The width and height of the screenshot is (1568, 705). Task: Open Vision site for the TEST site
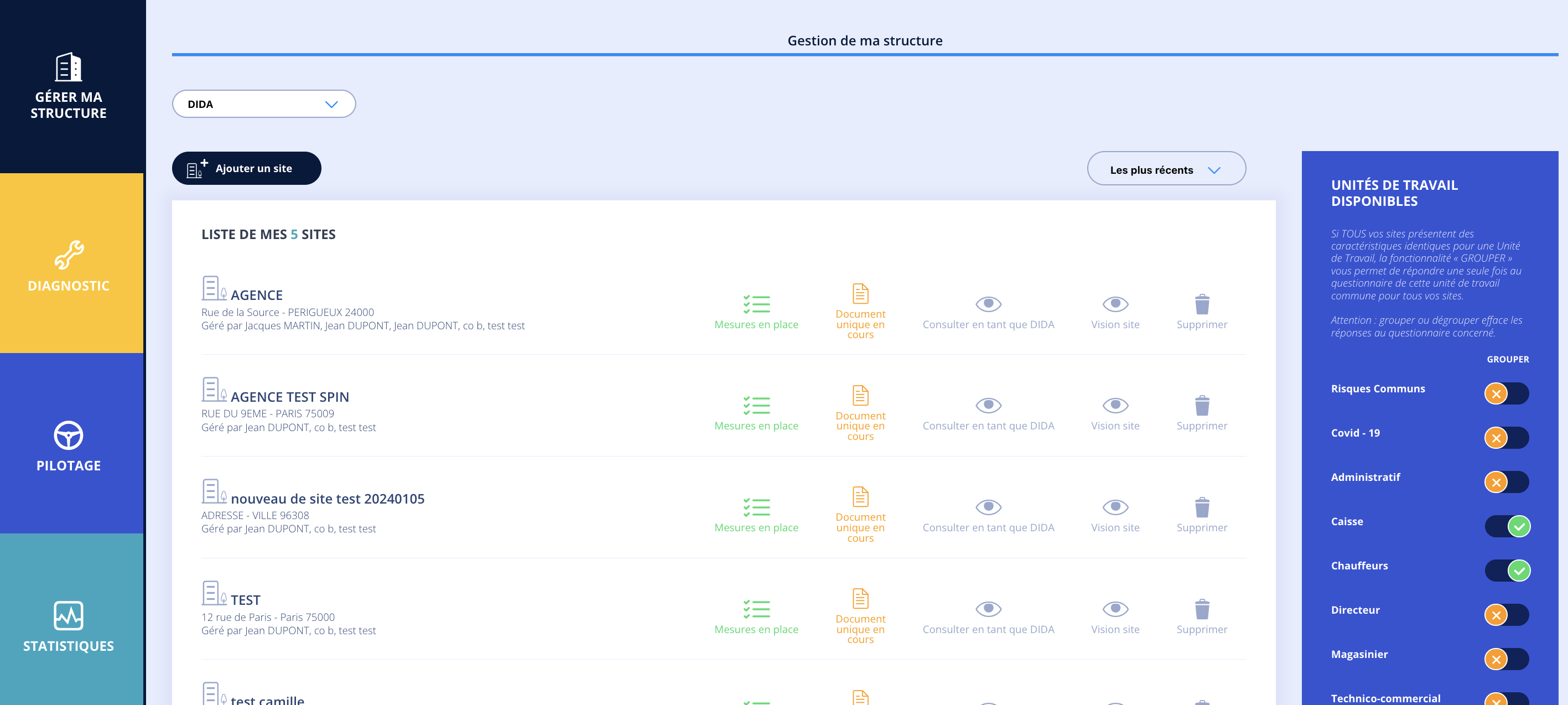1115,618
